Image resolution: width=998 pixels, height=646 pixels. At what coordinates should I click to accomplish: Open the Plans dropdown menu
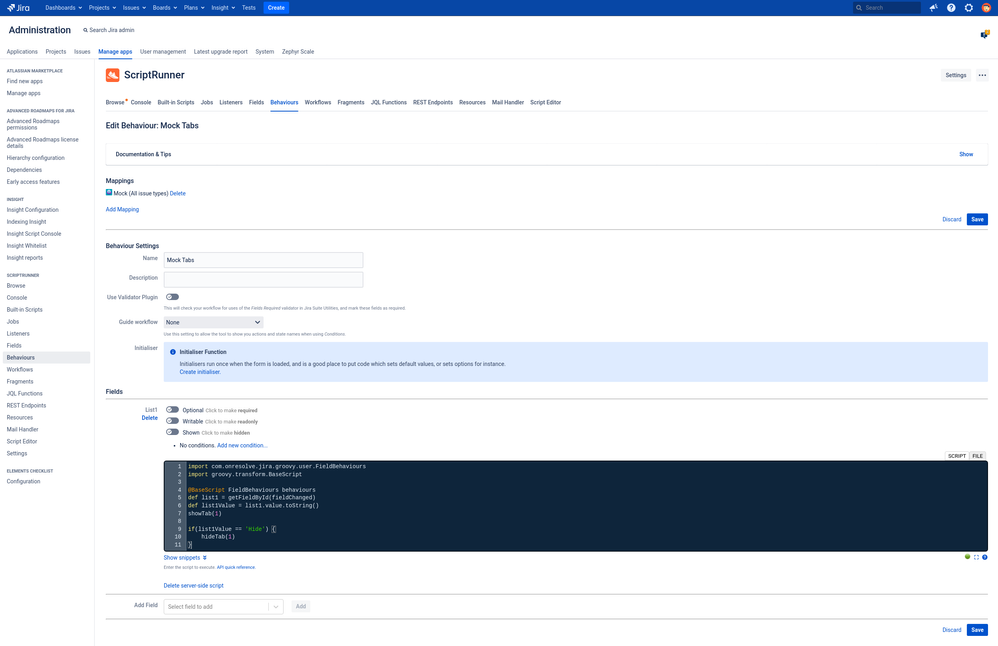pos(193,8)
